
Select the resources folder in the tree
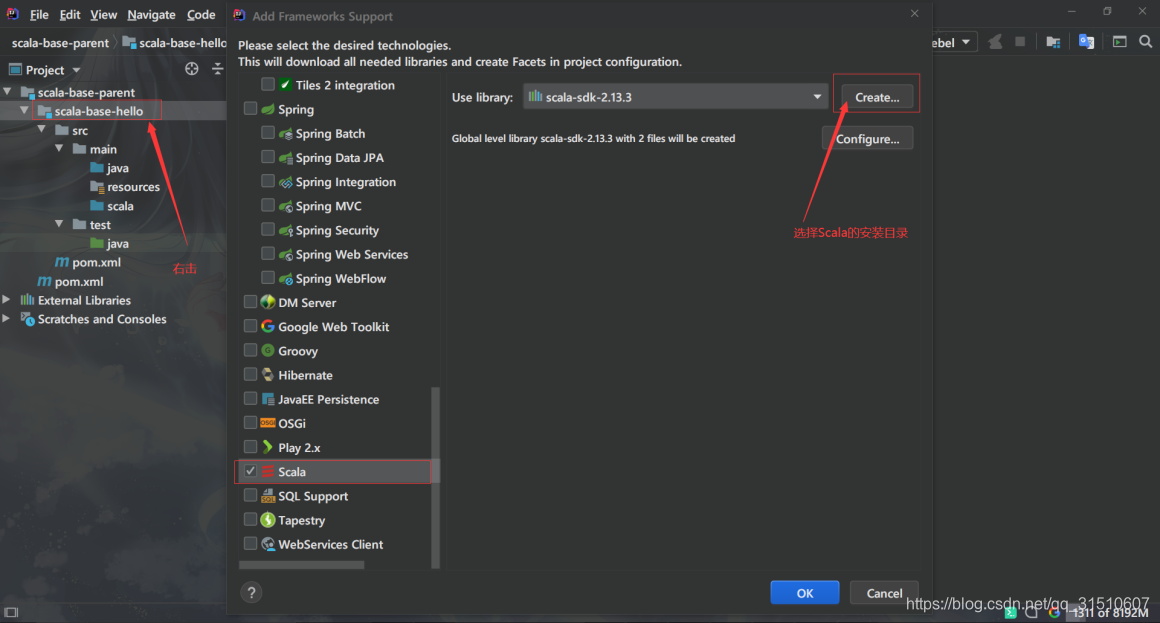tap(124, 186)
